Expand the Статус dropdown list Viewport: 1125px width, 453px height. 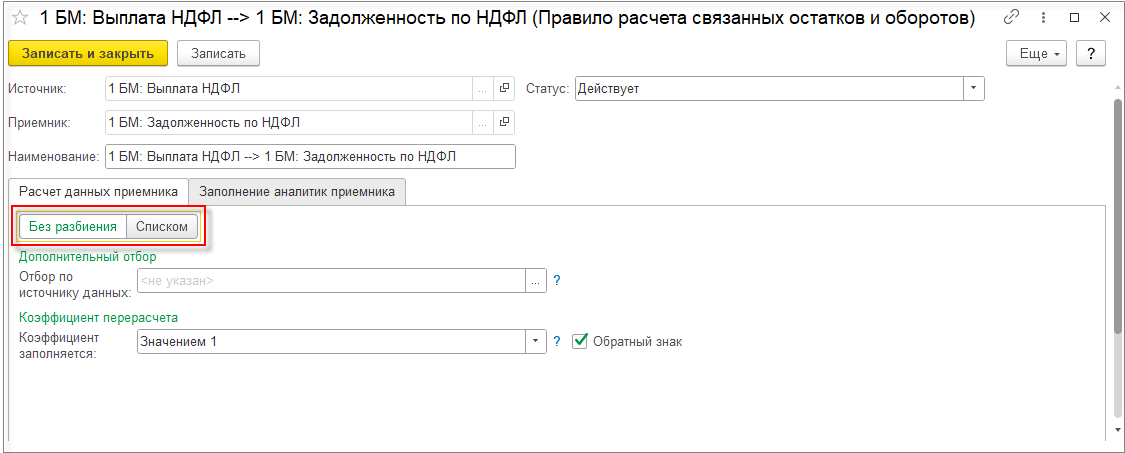[x=974, y=89]
